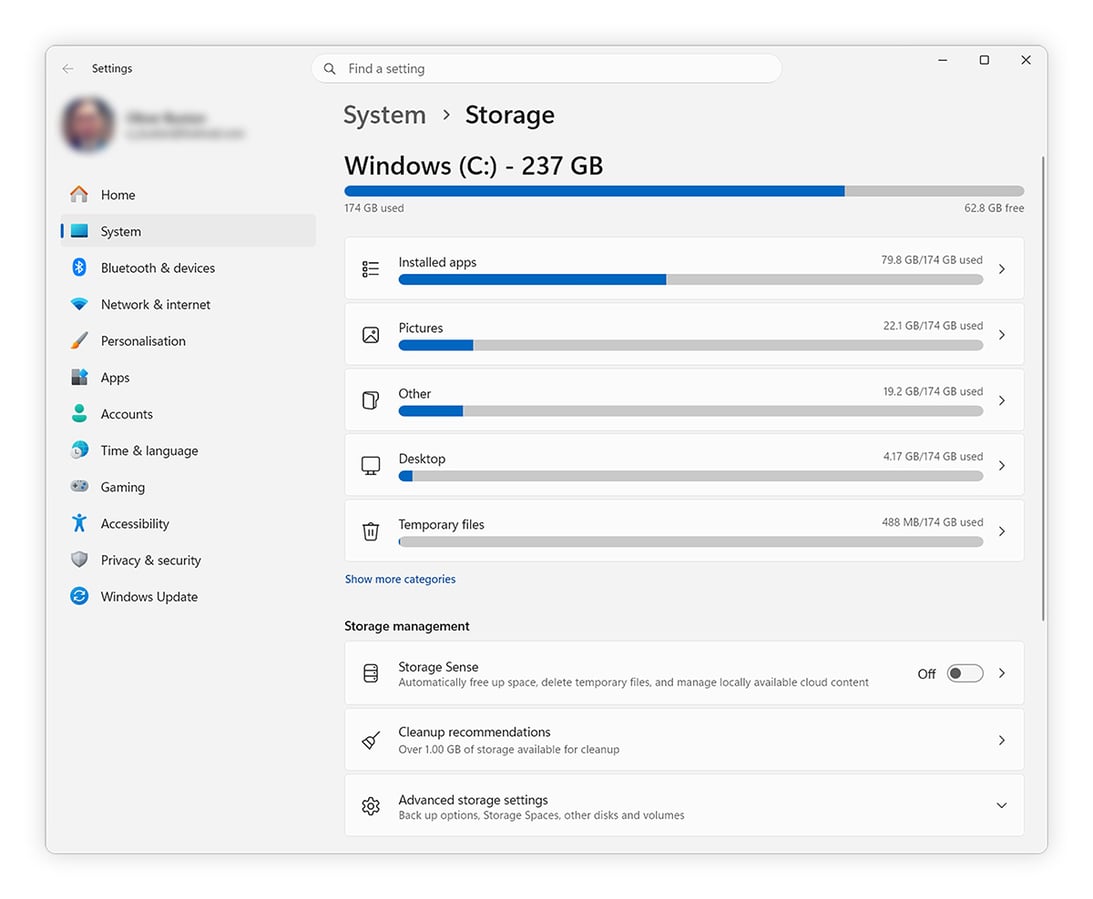Screen dimensions: 1093x899
Task: Open the Temporary files label
Action: [x=441, y=524]
